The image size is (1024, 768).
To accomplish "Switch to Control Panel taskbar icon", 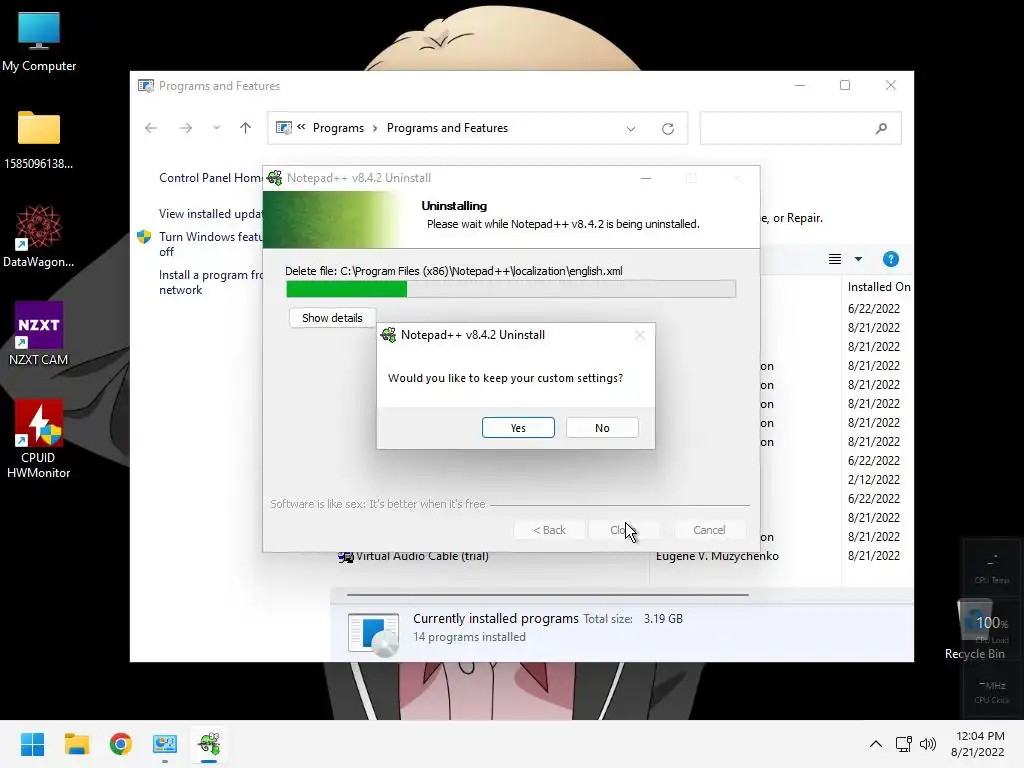I will coord(165,744).
